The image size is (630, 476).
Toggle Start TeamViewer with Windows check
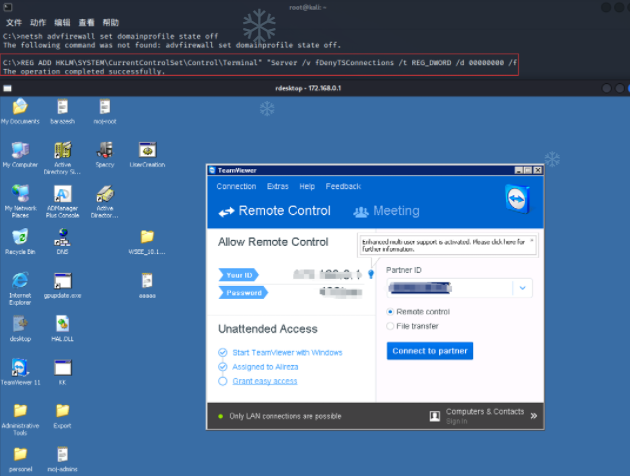[x=223, y=353]
